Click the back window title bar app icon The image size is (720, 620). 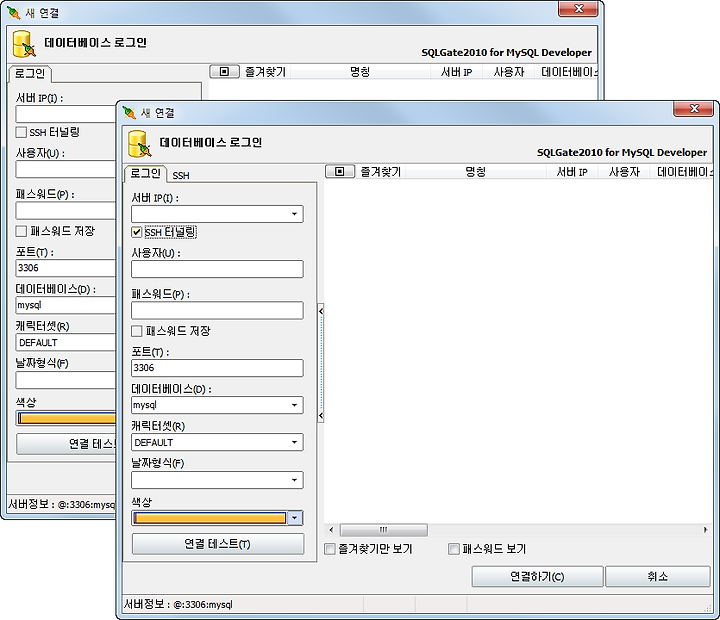(x=14, y=13)
